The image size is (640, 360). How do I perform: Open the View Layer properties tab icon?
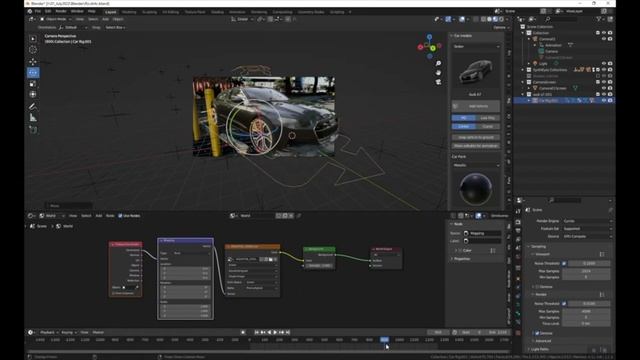(x=518, y=239)
